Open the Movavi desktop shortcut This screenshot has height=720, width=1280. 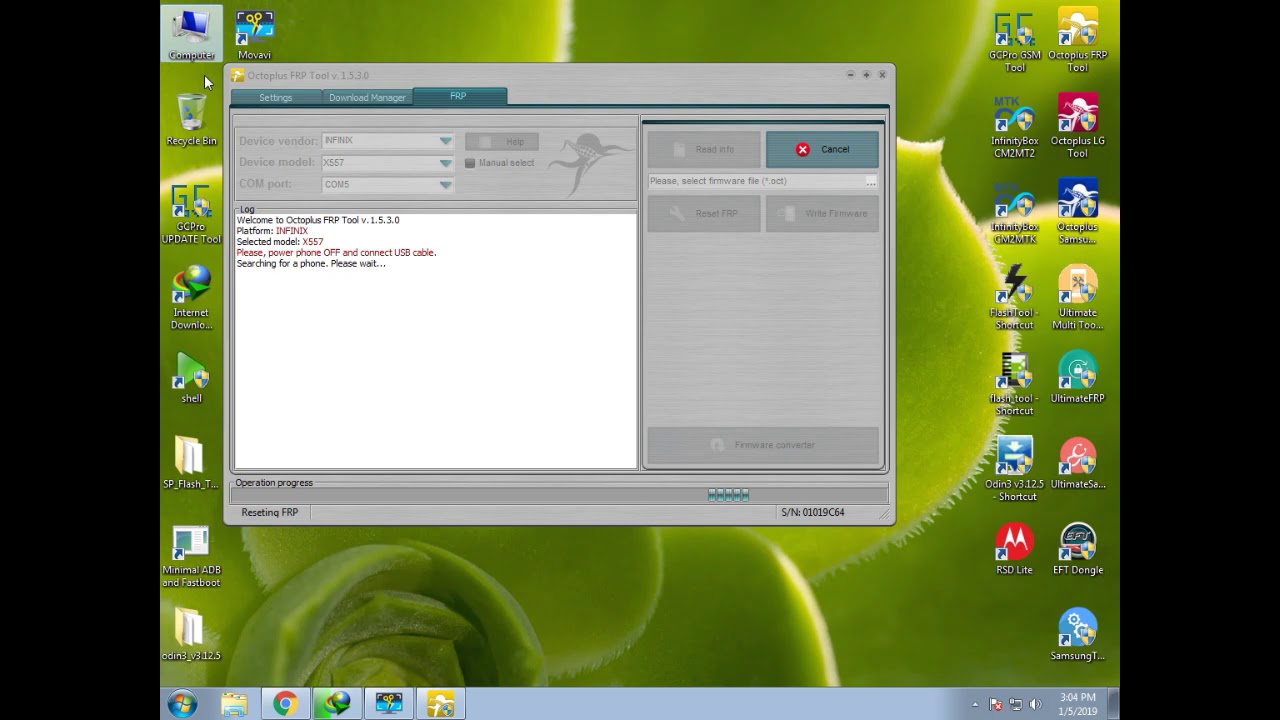[254, 34]
